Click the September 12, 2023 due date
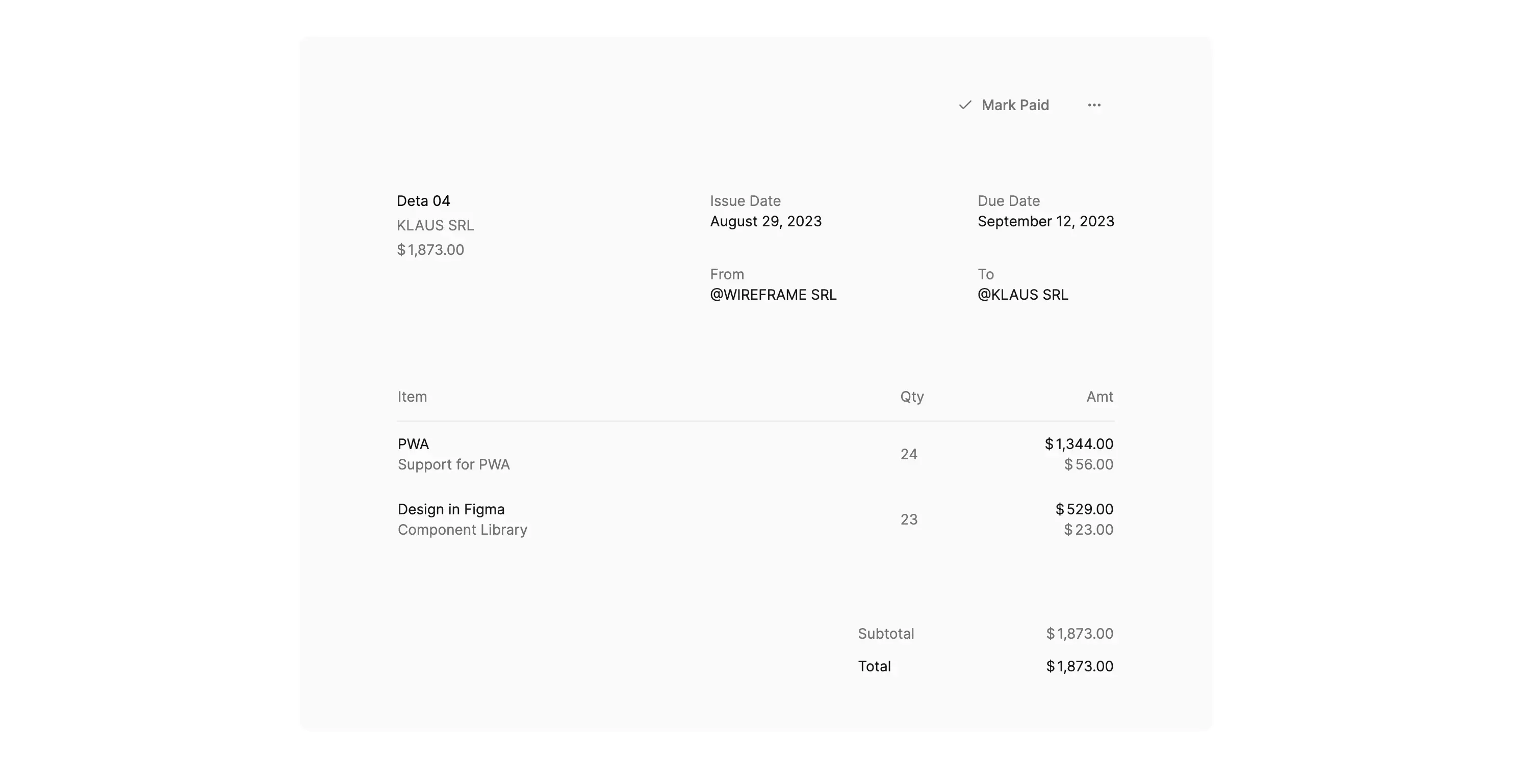This screenshot has width=1533, height=784. point(1045,221)
